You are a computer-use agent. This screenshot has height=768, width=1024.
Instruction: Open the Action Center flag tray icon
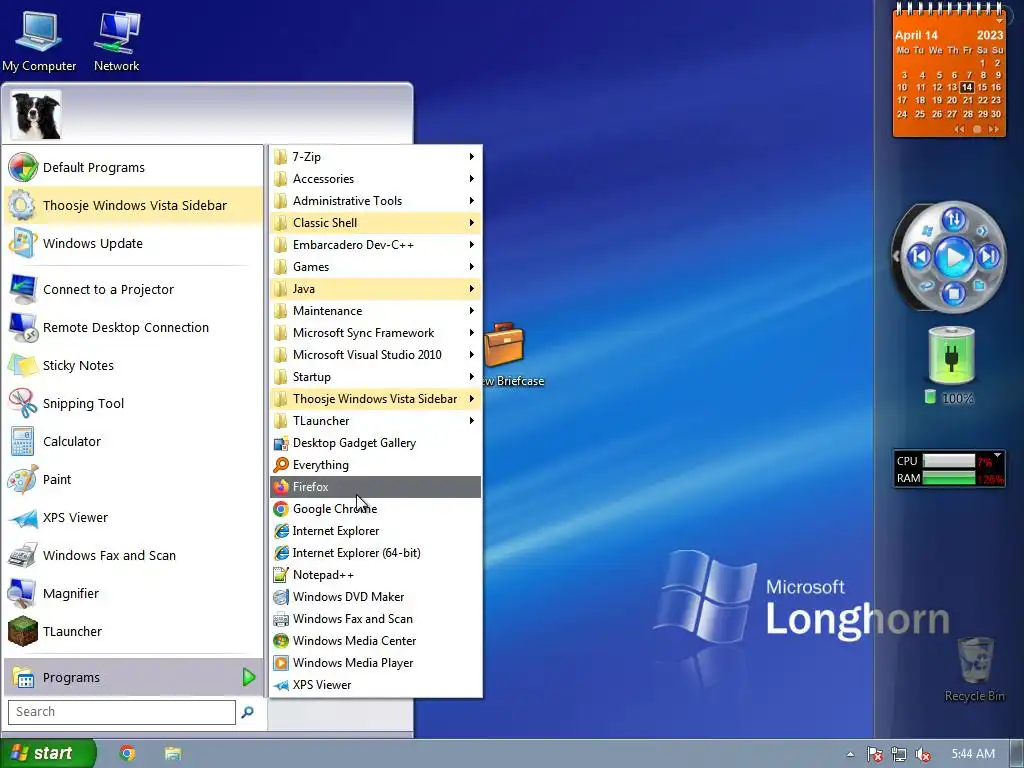click(874, 754)
